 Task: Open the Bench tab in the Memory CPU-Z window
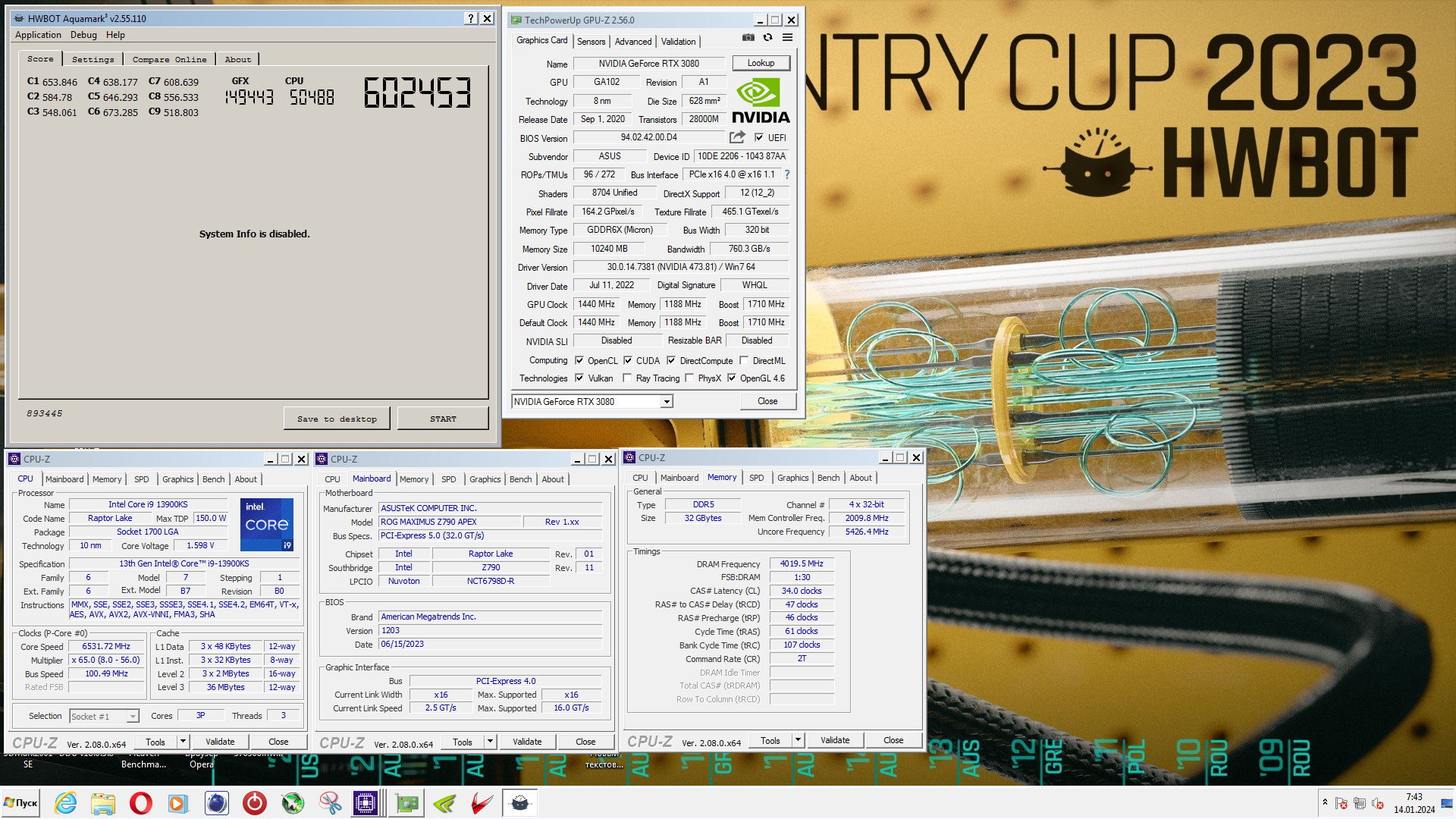828,478
